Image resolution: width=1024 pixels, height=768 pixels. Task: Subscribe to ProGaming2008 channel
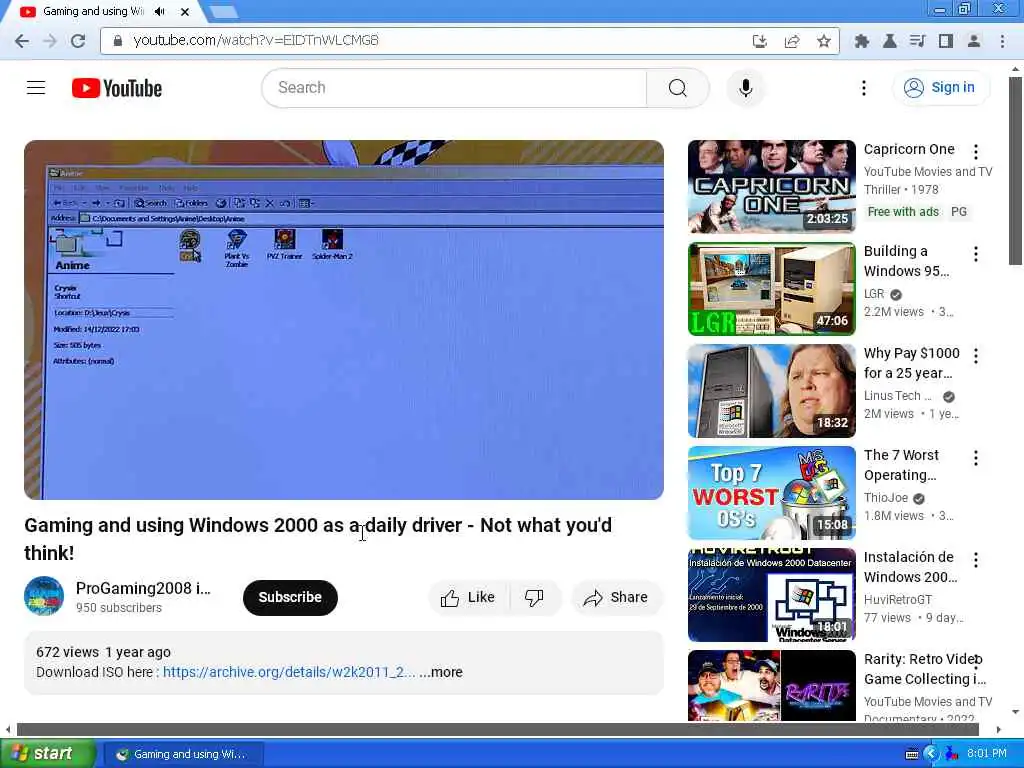290,598
